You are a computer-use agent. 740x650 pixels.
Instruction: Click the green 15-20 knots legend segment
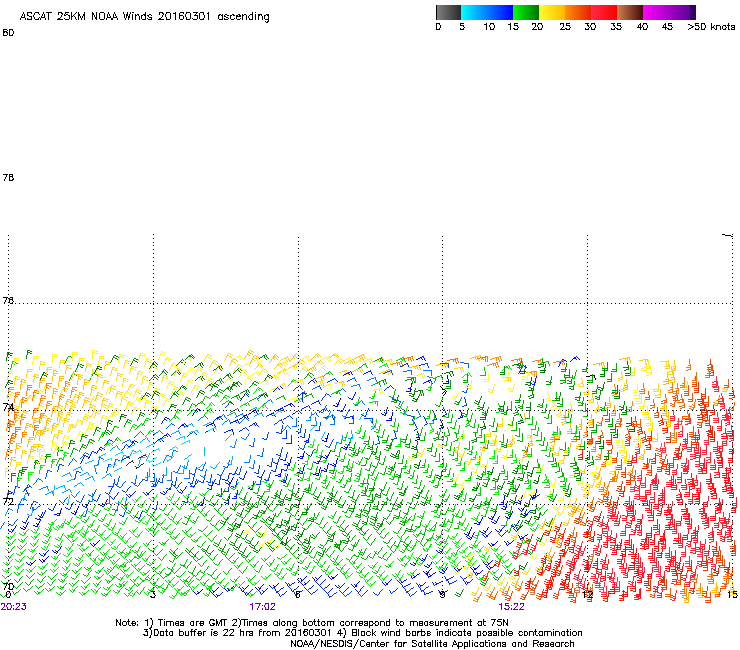(526, 12)
